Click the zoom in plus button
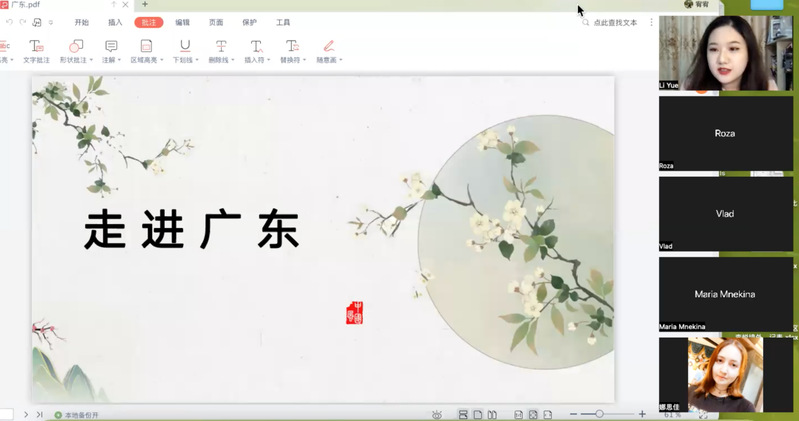 tap(642, 414)
